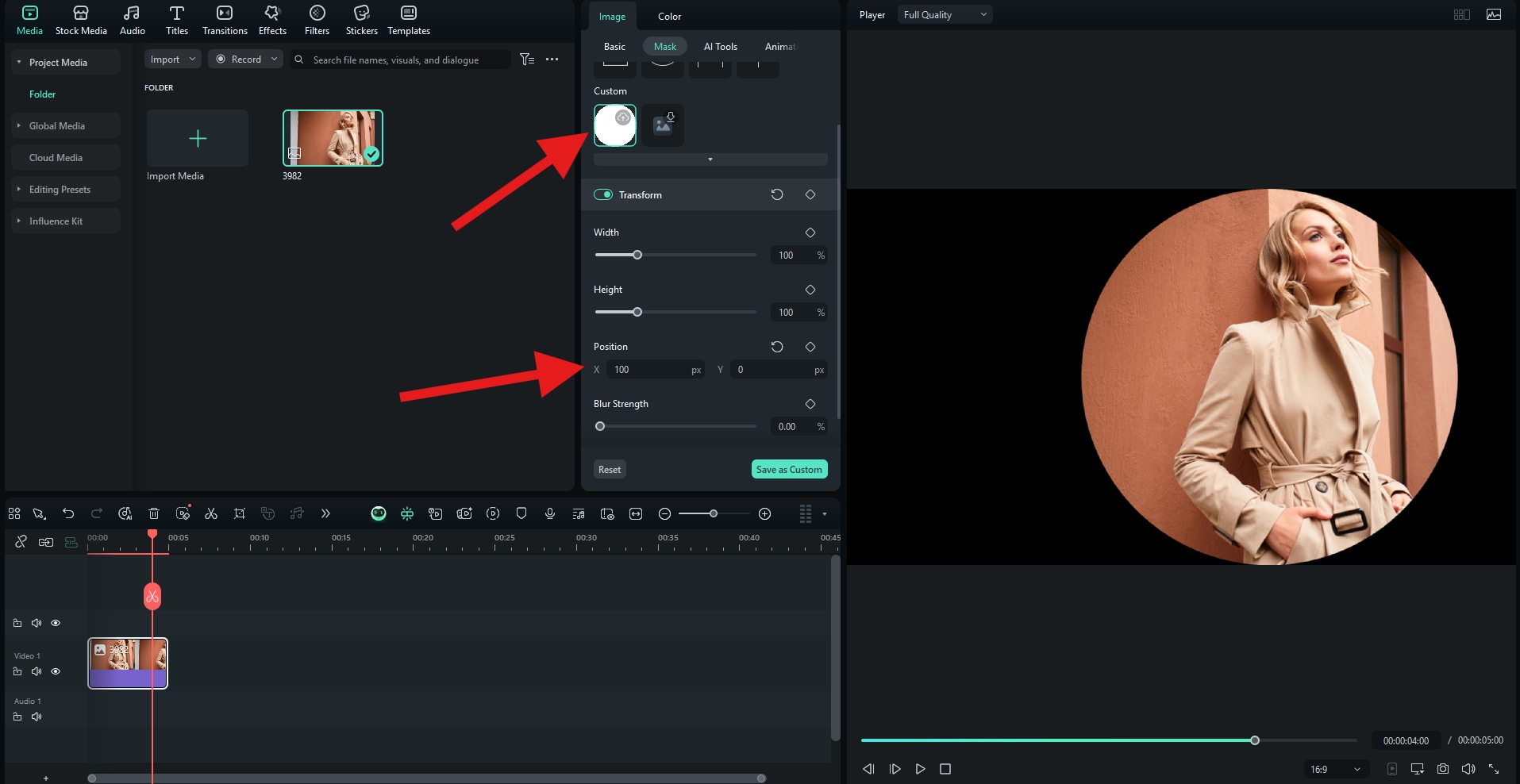Add a keyframe for Width
This screenshot has width=1520, height=784.
click(810, 233)
